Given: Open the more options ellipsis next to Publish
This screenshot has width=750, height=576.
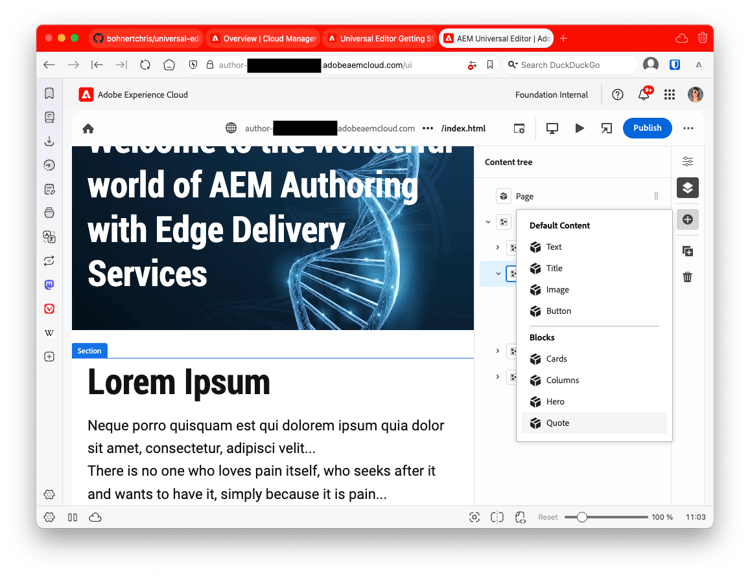Looking at the screenshot, I should [x=688, y=128].
